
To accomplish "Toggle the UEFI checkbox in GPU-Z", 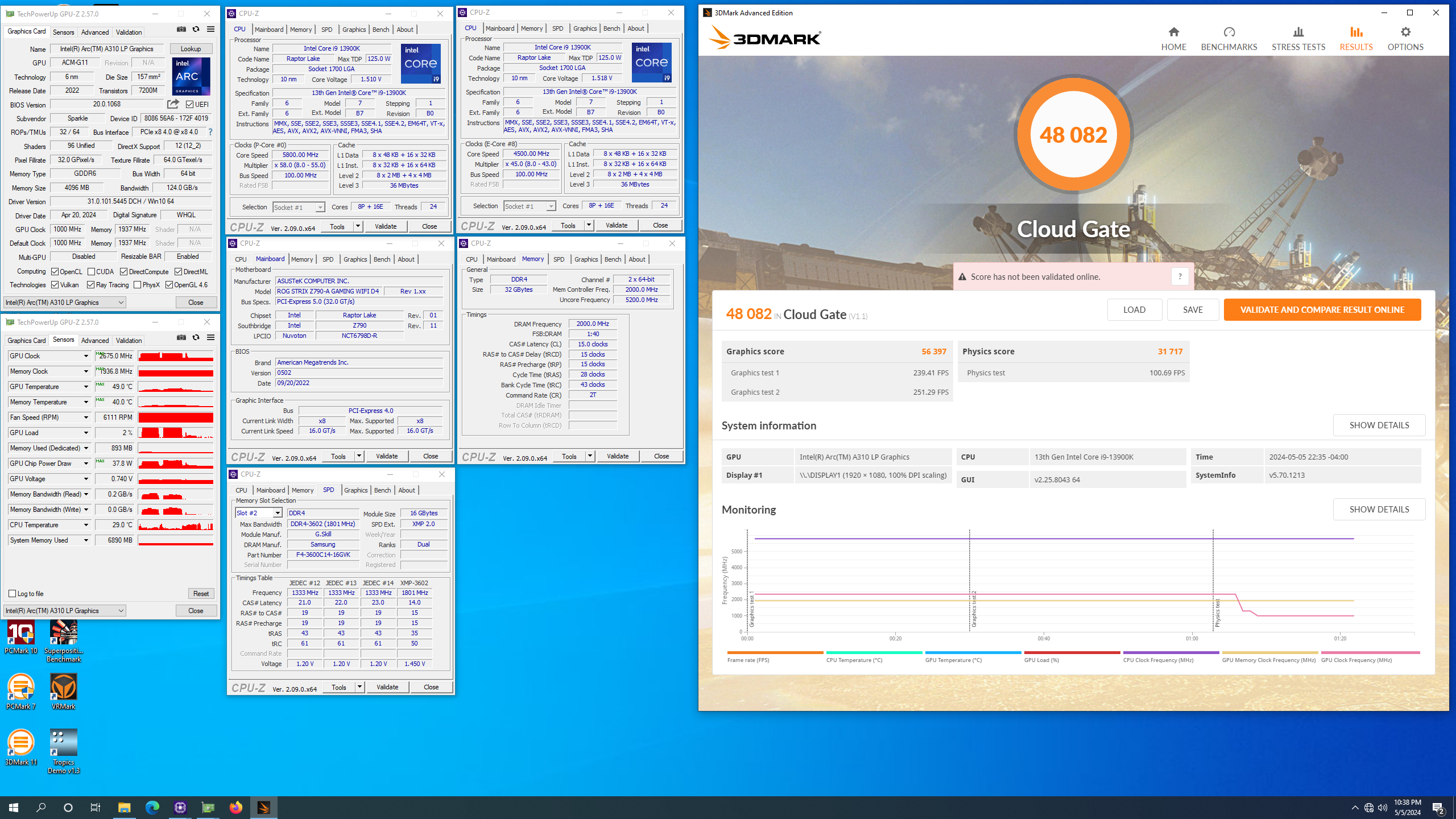I will click(190, 105).
